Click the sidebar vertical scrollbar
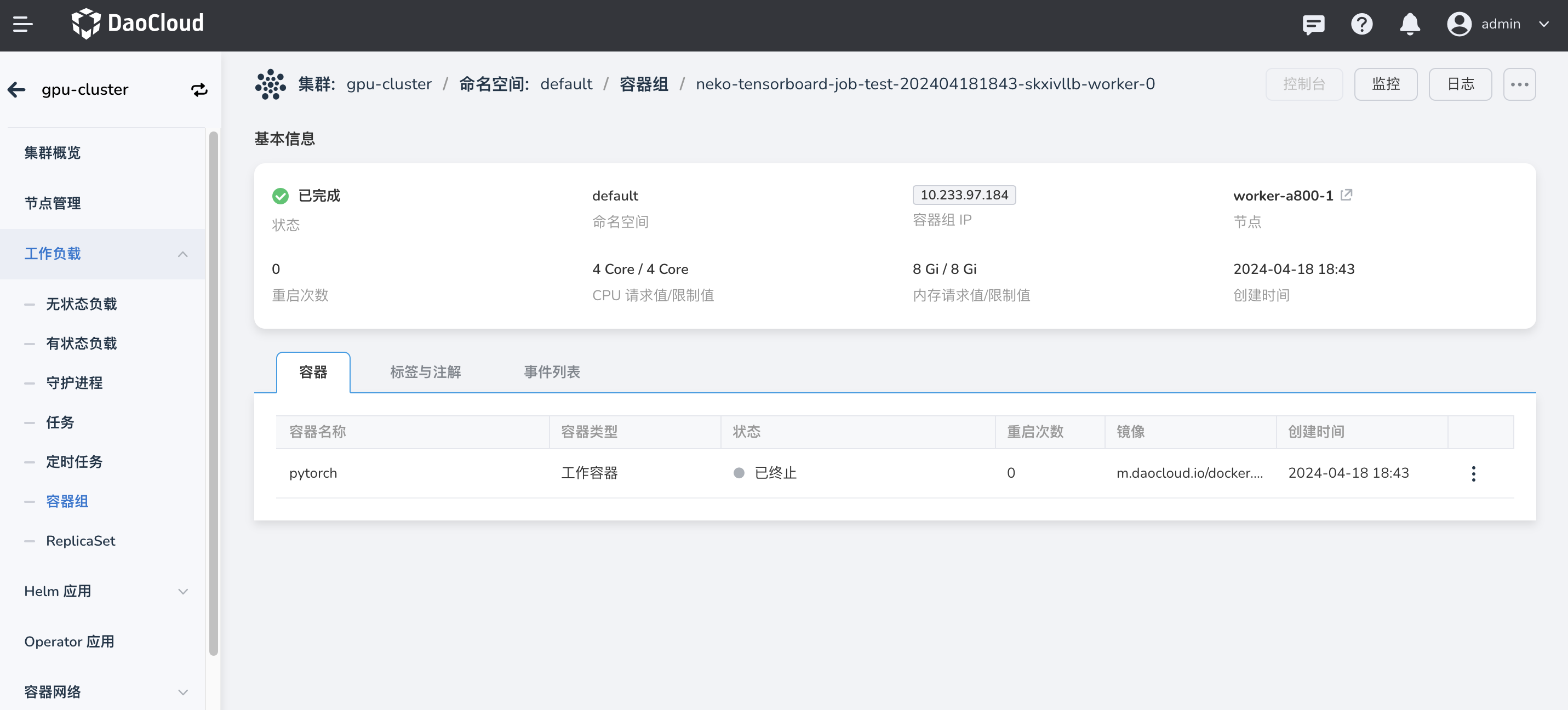 (213, 393)
